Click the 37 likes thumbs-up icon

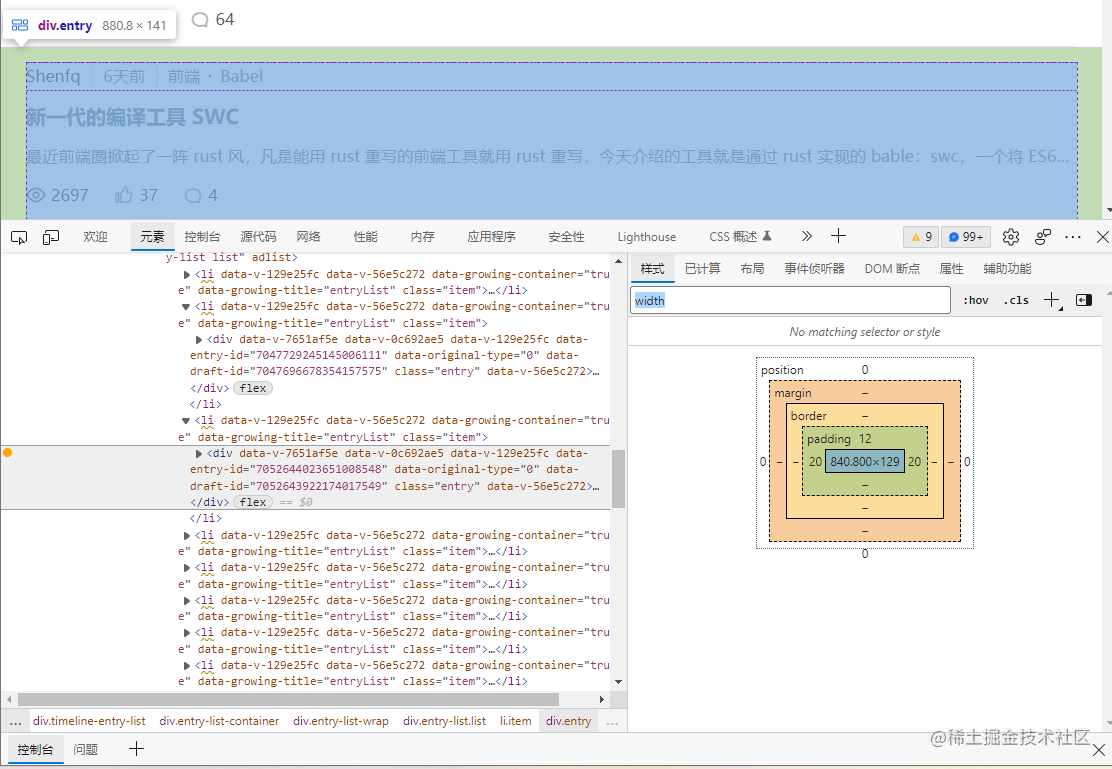tap(124, 194)
